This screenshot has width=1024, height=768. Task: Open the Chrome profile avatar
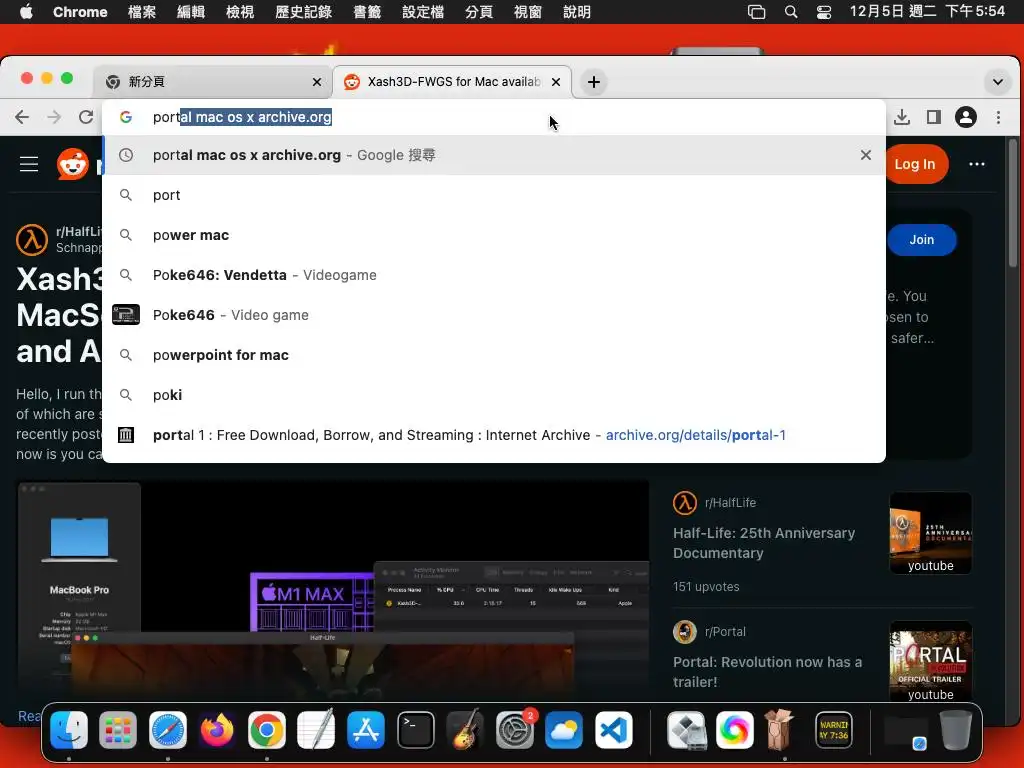[x=966, y=117]
